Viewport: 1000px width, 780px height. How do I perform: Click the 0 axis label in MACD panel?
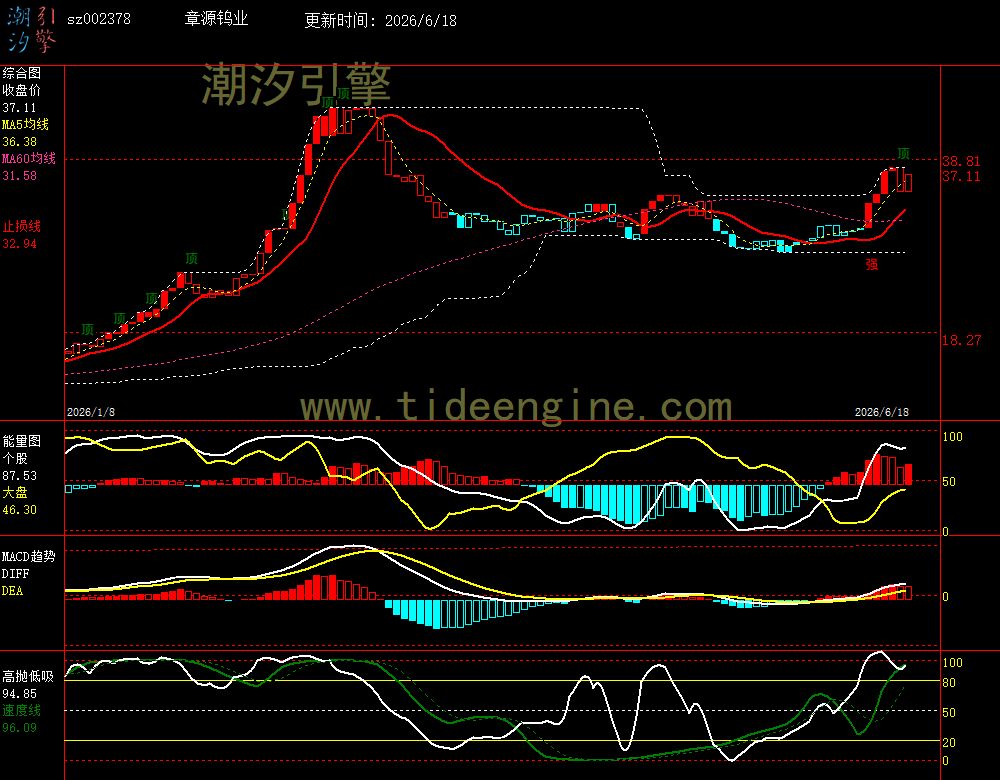click(x=945, y=596)
